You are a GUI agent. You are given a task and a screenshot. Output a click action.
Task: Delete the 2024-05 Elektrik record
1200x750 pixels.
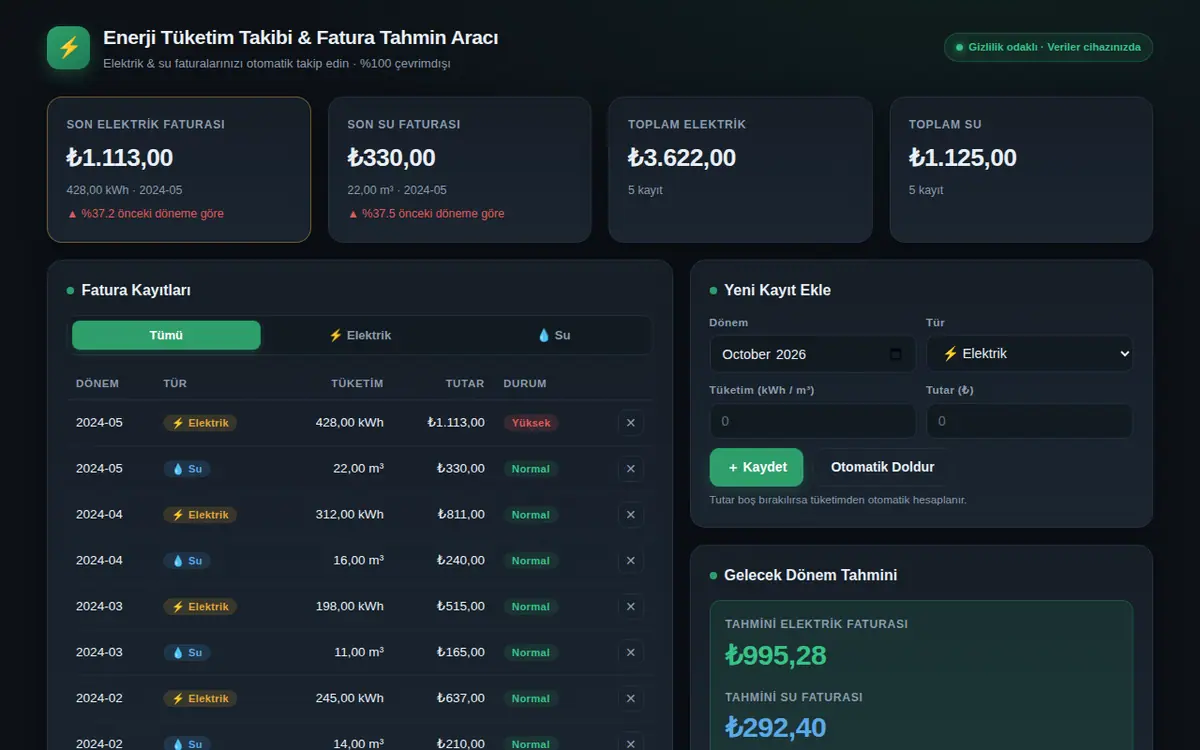[x=630, y=423]
